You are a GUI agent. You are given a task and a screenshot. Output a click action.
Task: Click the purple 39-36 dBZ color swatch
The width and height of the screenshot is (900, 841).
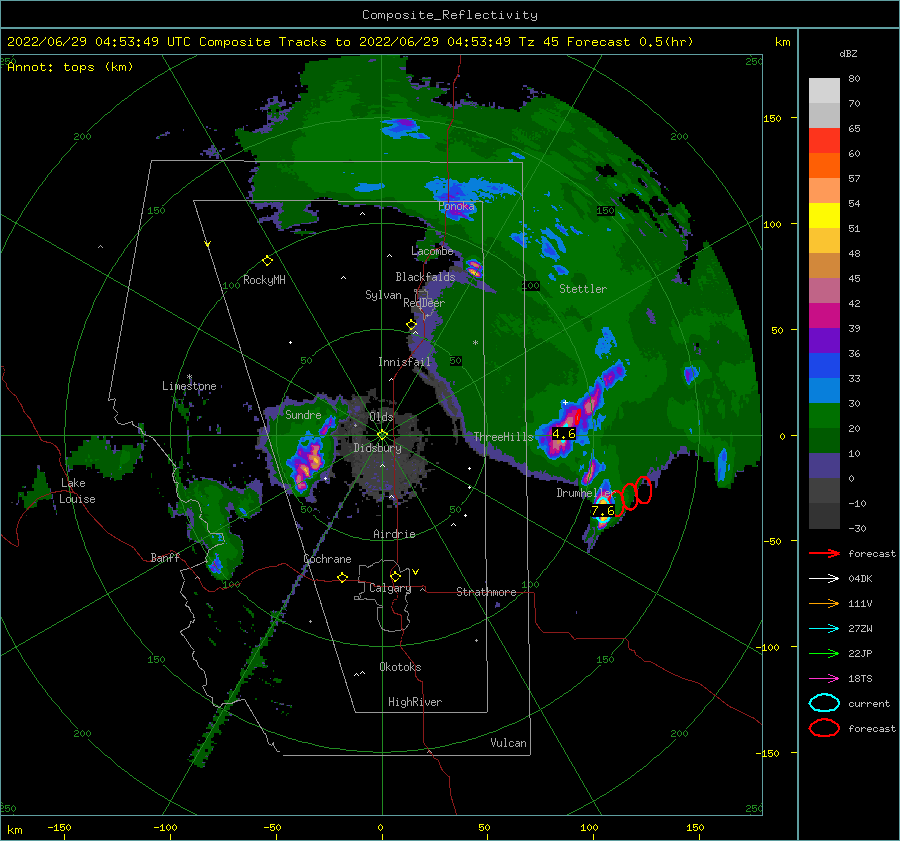coord(824,340)
